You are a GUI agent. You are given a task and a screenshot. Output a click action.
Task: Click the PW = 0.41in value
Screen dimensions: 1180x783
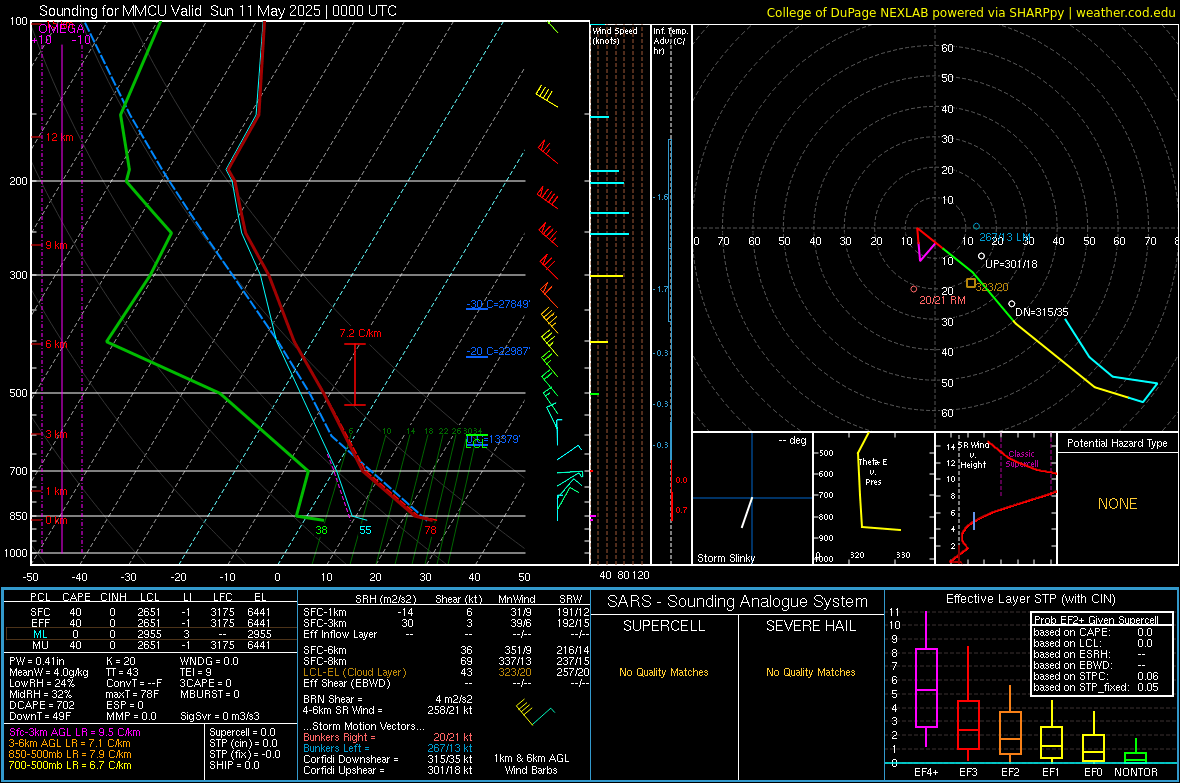point(37,661)
